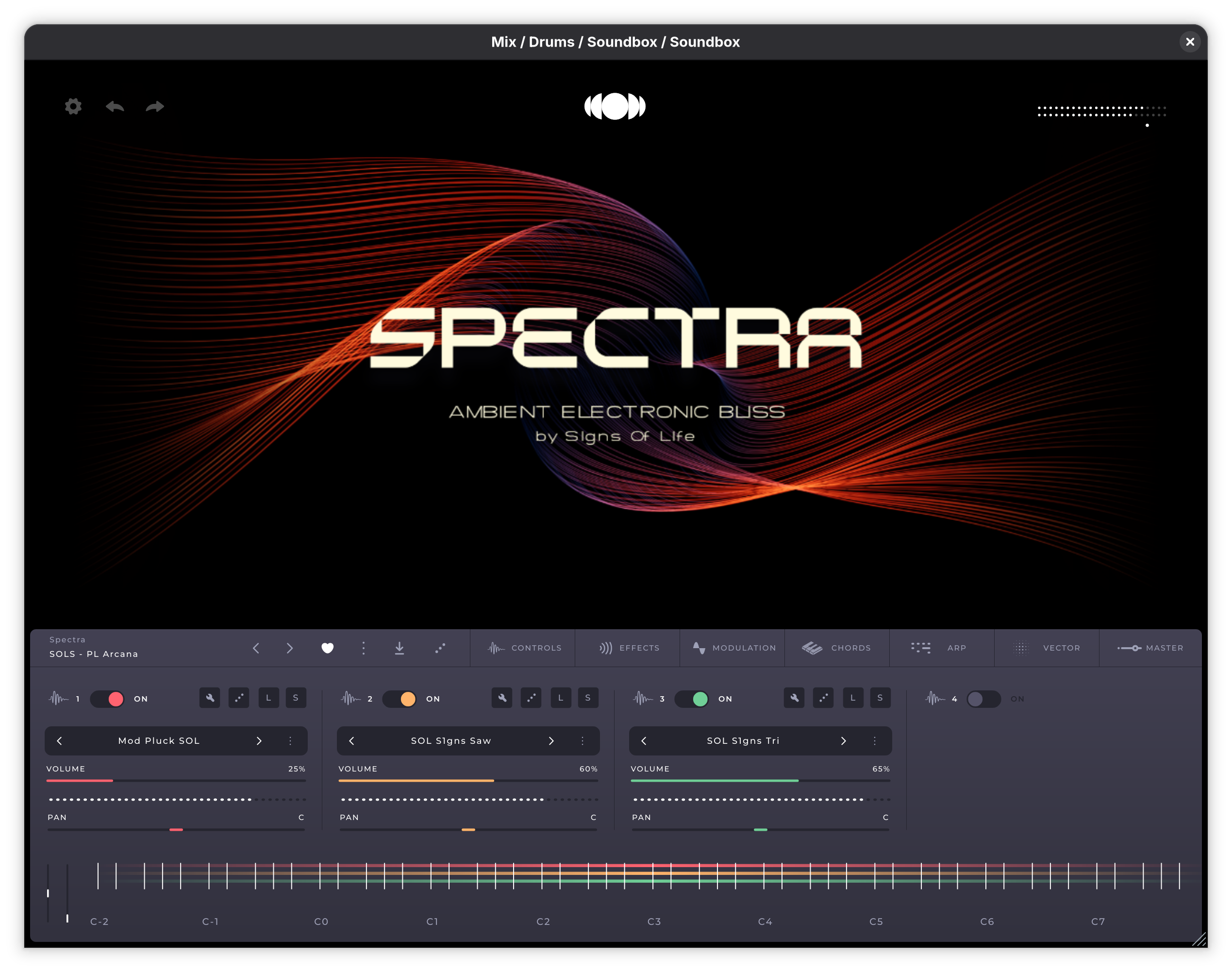Click layer 2 randomize dots icon
The height and width of the screenshot is (972, 1232).
click(531, 698)
